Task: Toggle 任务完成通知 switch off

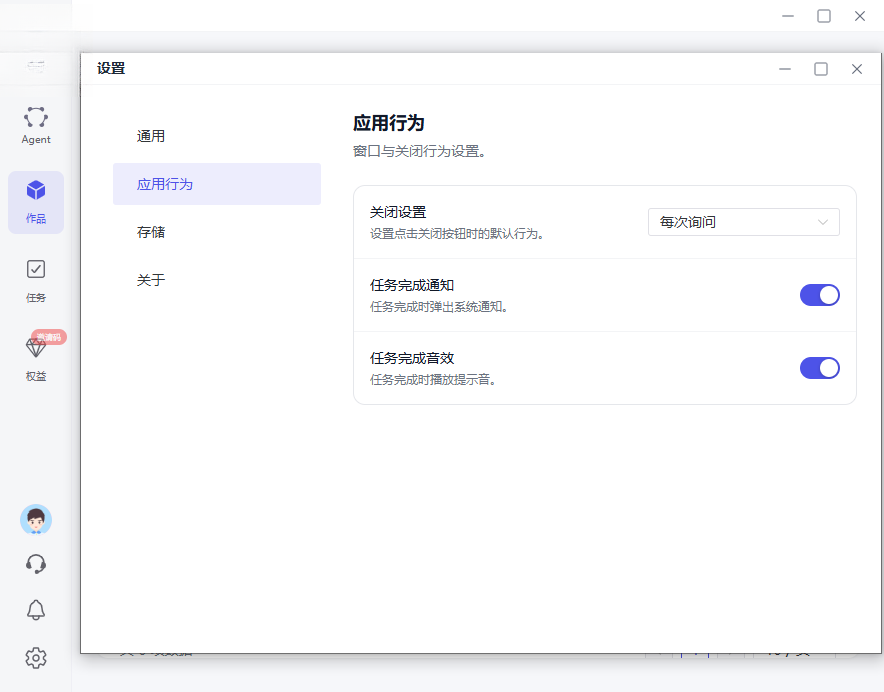Action: [820, 295]
